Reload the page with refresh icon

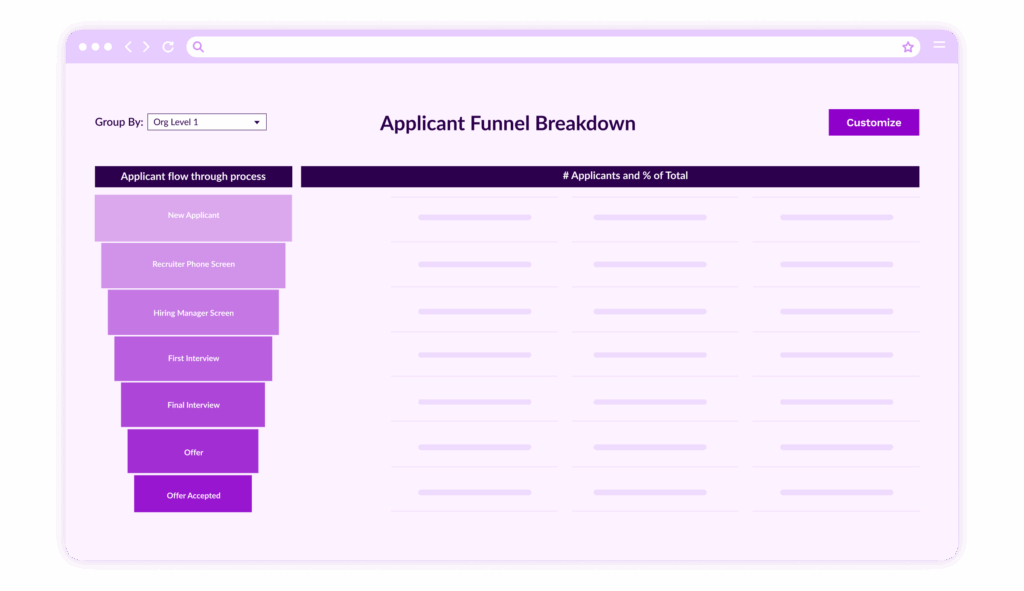[x=168, y=47]
